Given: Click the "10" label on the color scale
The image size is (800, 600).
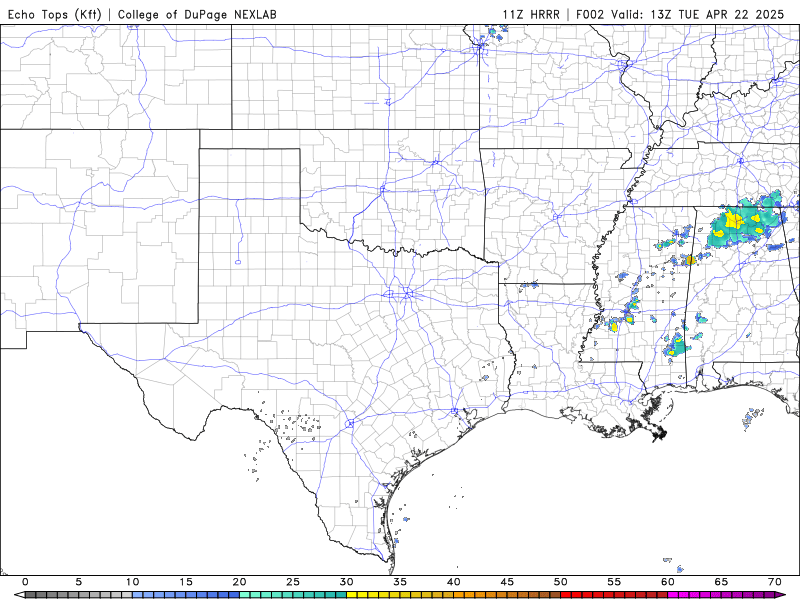Looking at the screenshot, I should [133, 582].
